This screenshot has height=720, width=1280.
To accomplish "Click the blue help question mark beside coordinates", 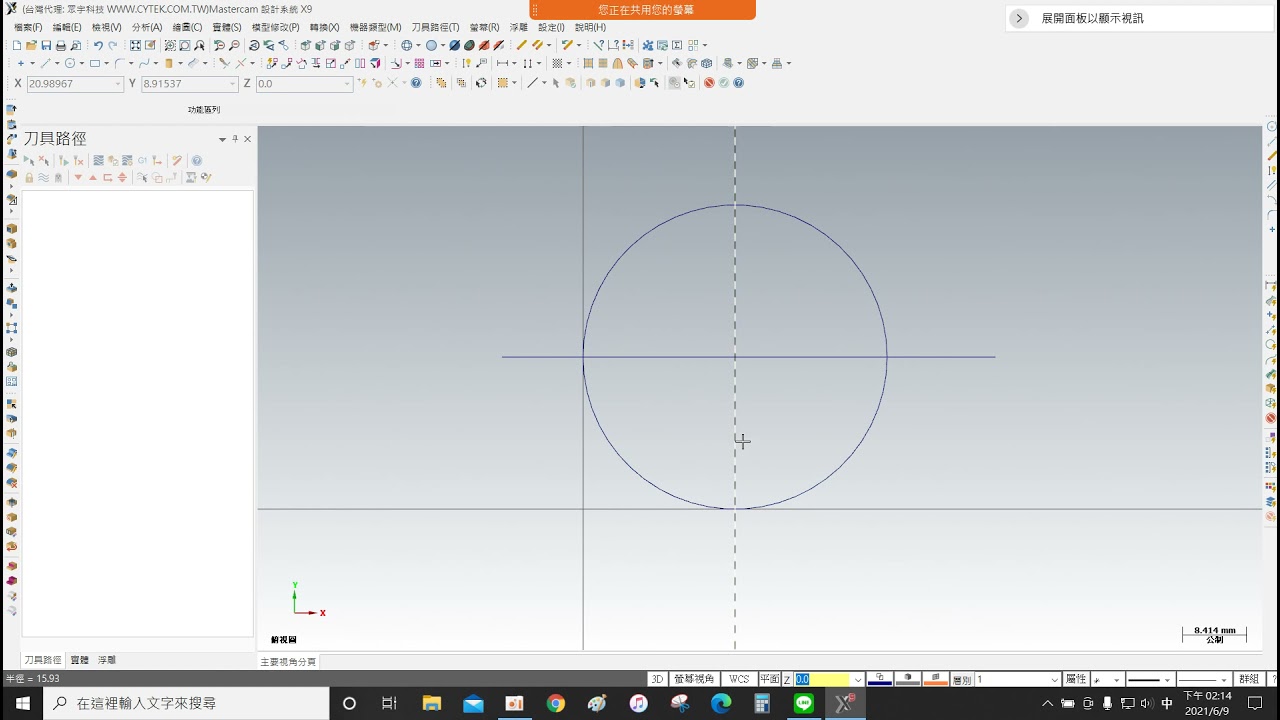I will click(416, 83).
